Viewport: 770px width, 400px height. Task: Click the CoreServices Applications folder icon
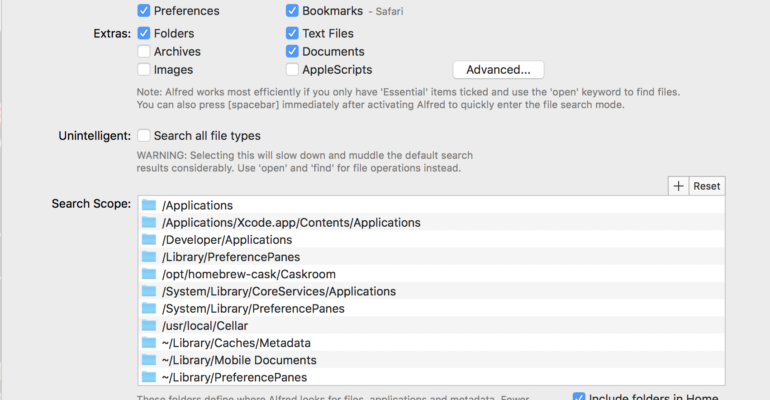[x=149, y=291]
